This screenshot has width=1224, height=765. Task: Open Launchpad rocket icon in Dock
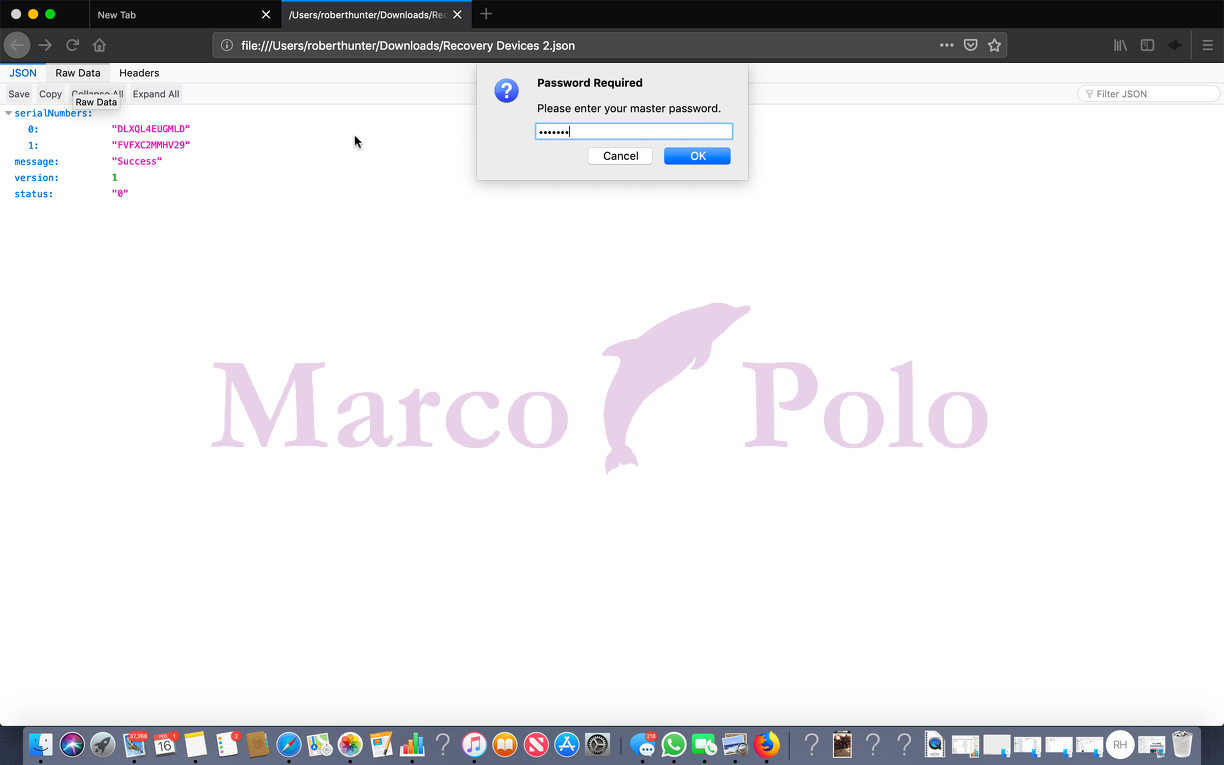(x=103, y=744)
